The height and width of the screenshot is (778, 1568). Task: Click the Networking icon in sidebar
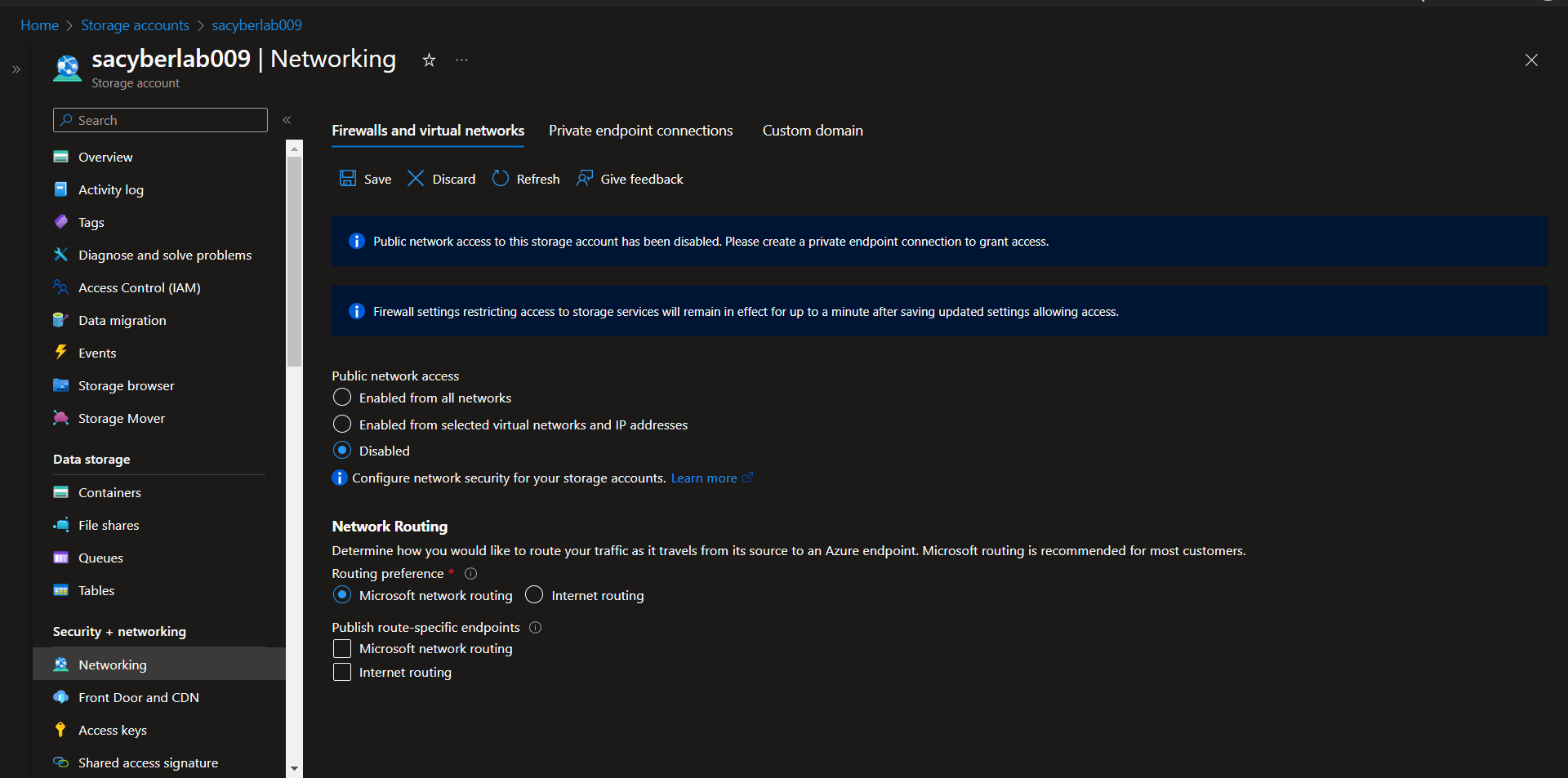[x=60, y=665]
